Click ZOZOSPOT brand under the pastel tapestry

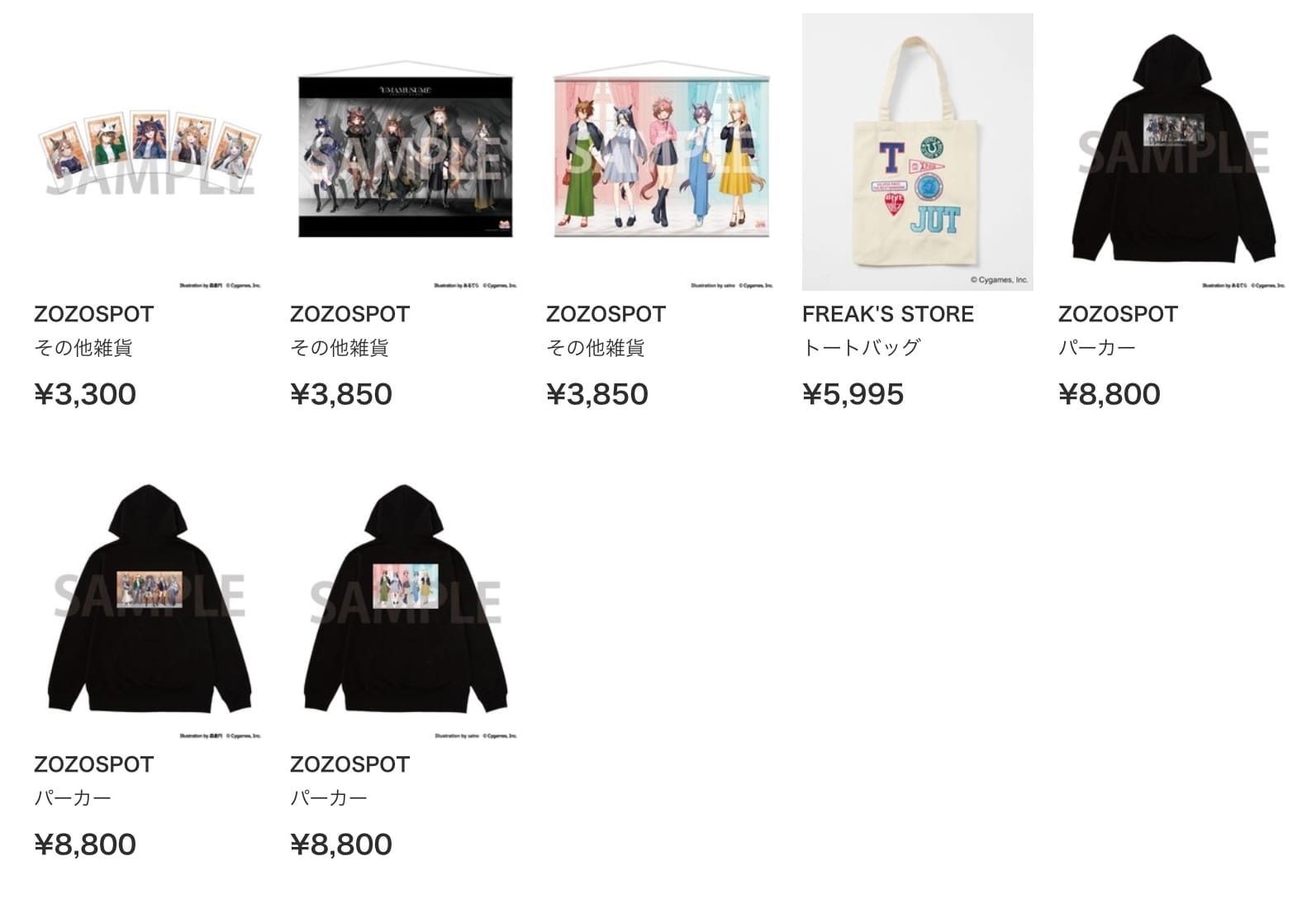[606, 314]
